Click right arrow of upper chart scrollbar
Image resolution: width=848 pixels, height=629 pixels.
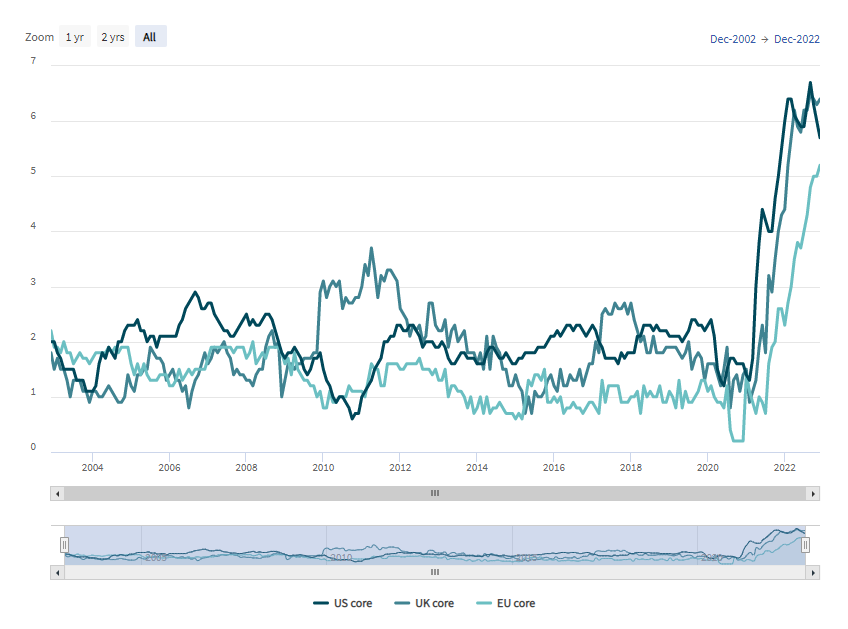814,493
